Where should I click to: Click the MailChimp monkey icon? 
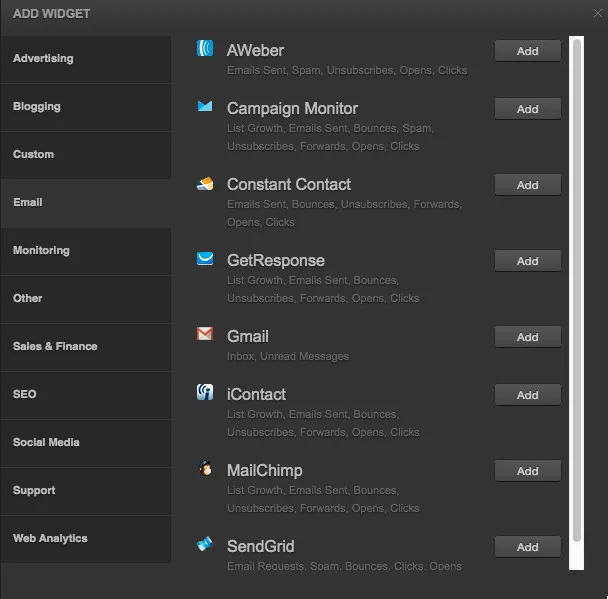(205, 468)
